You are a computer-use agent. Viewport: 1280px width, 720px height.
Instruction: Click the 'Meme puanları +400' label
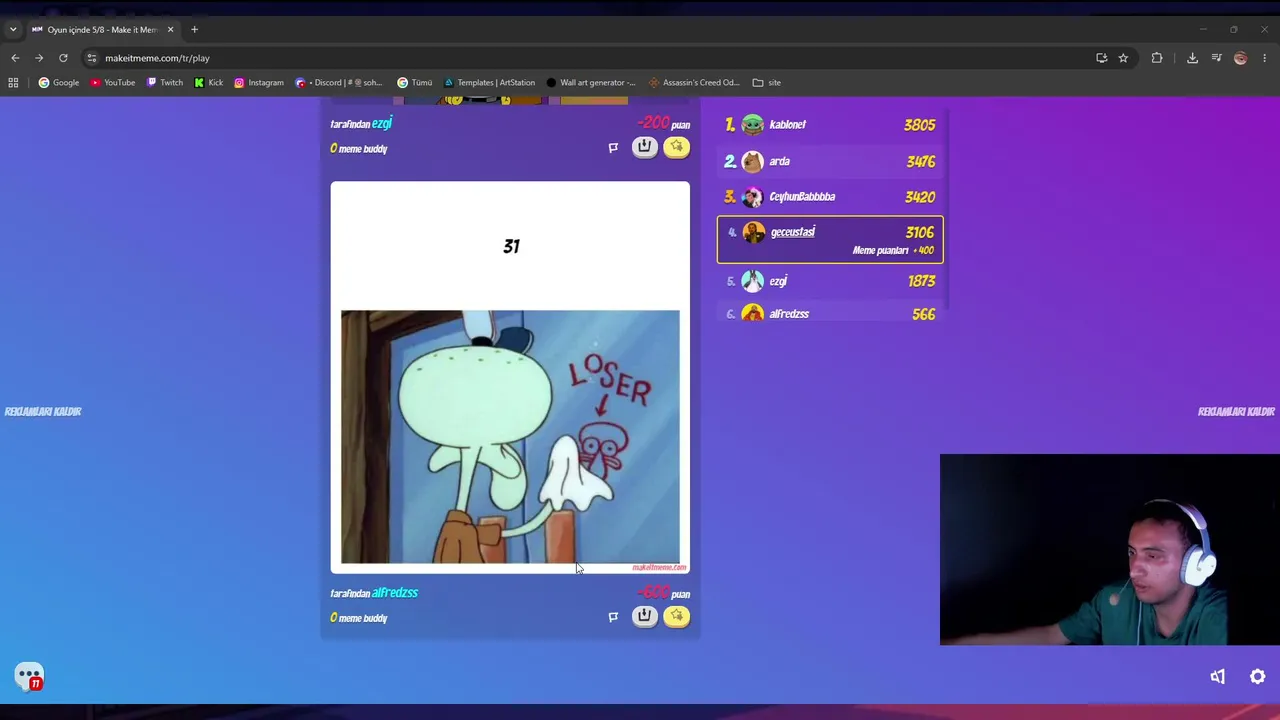click(x=893, y=250)
